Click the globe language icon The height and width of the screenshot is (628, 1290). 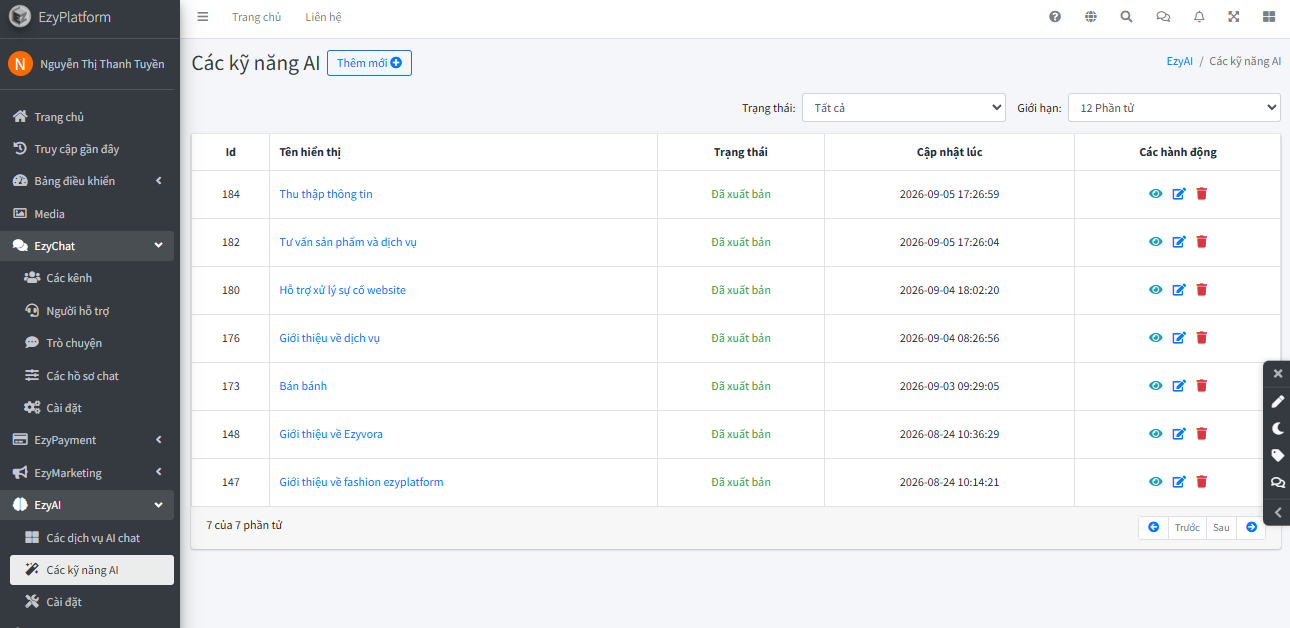tap(1091, 17)
